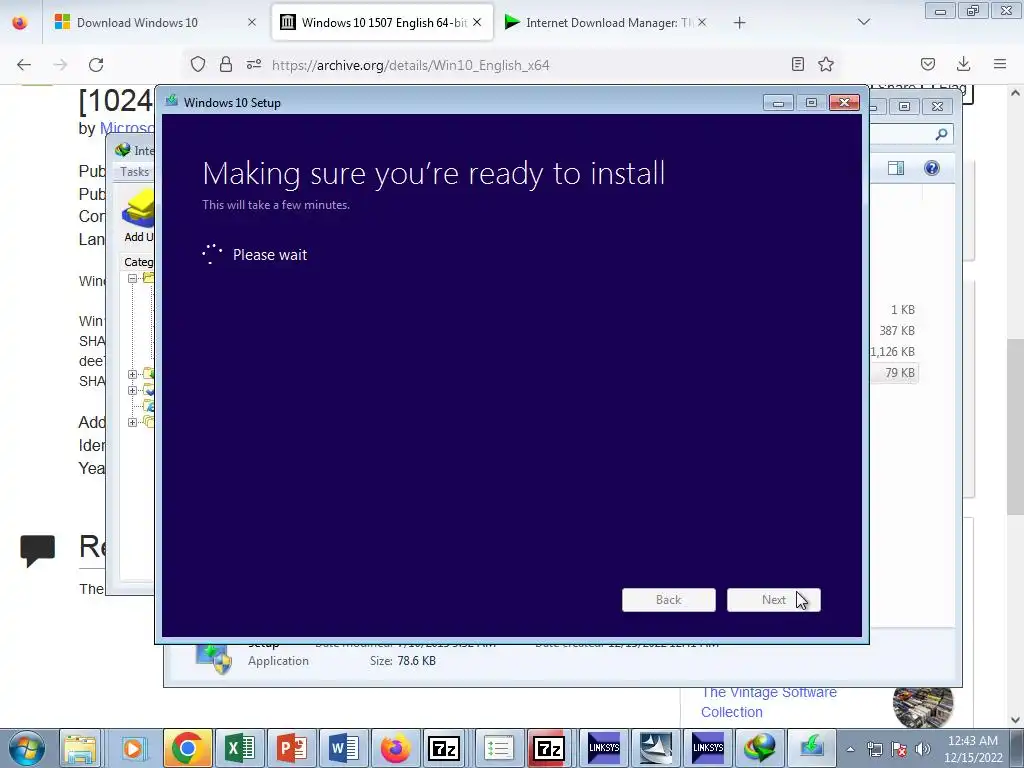Select the 387 KB file row
The width and height of the screenshot is (1024, 768).
(896, 330)
